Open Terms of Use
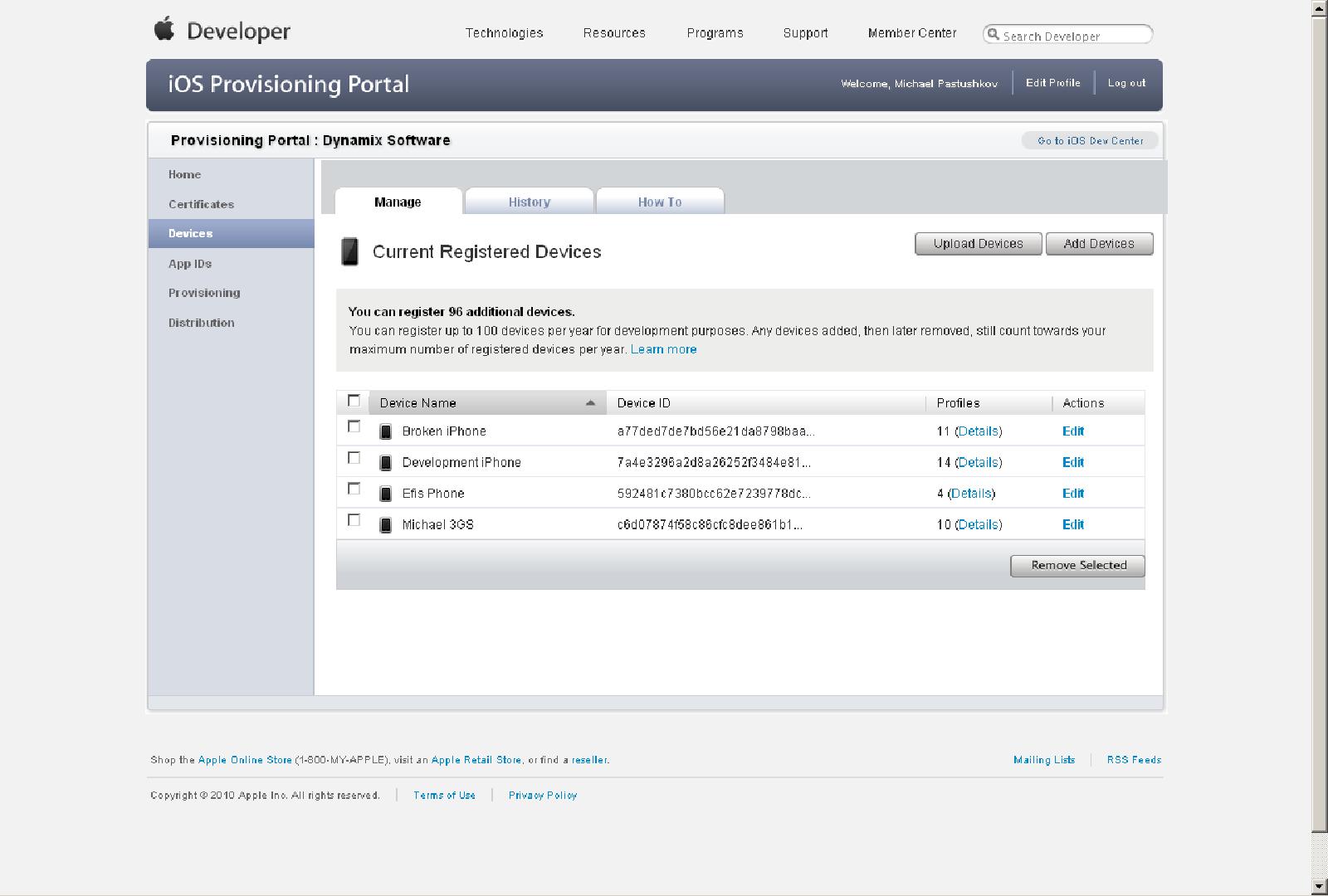 click(444, 796)
